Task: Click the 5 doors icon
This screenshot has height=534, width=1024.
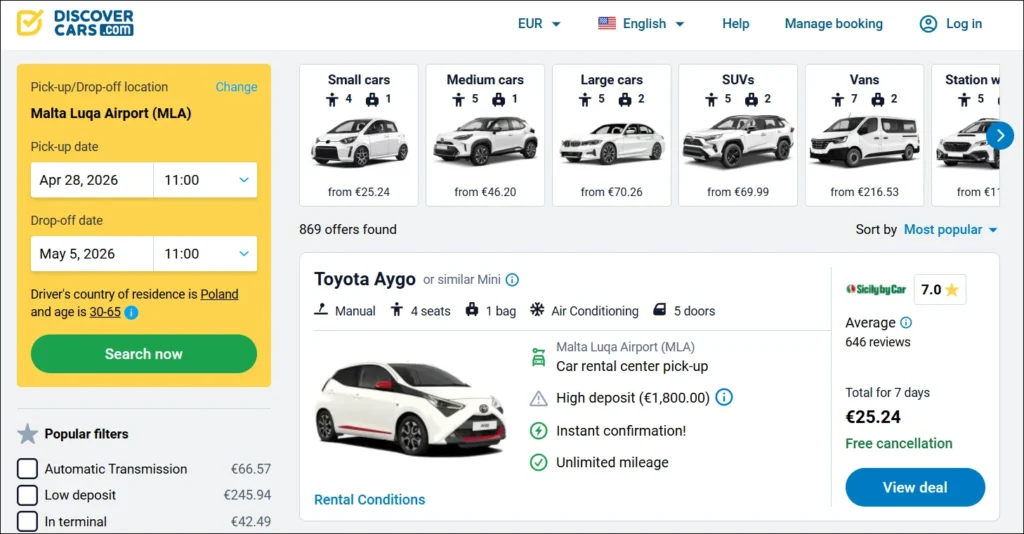Action: (660, 309)
